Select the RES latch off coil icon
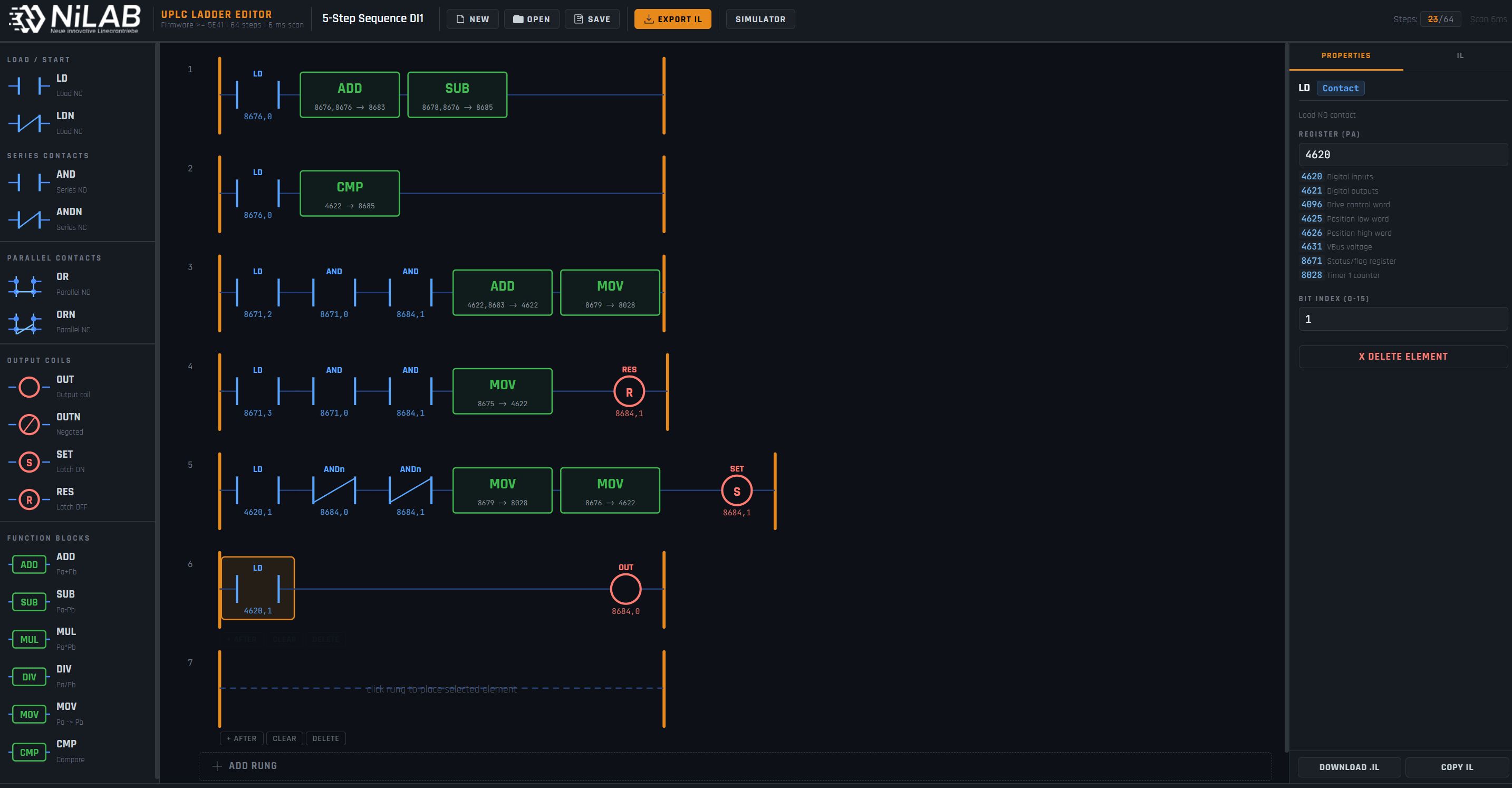 29,499
